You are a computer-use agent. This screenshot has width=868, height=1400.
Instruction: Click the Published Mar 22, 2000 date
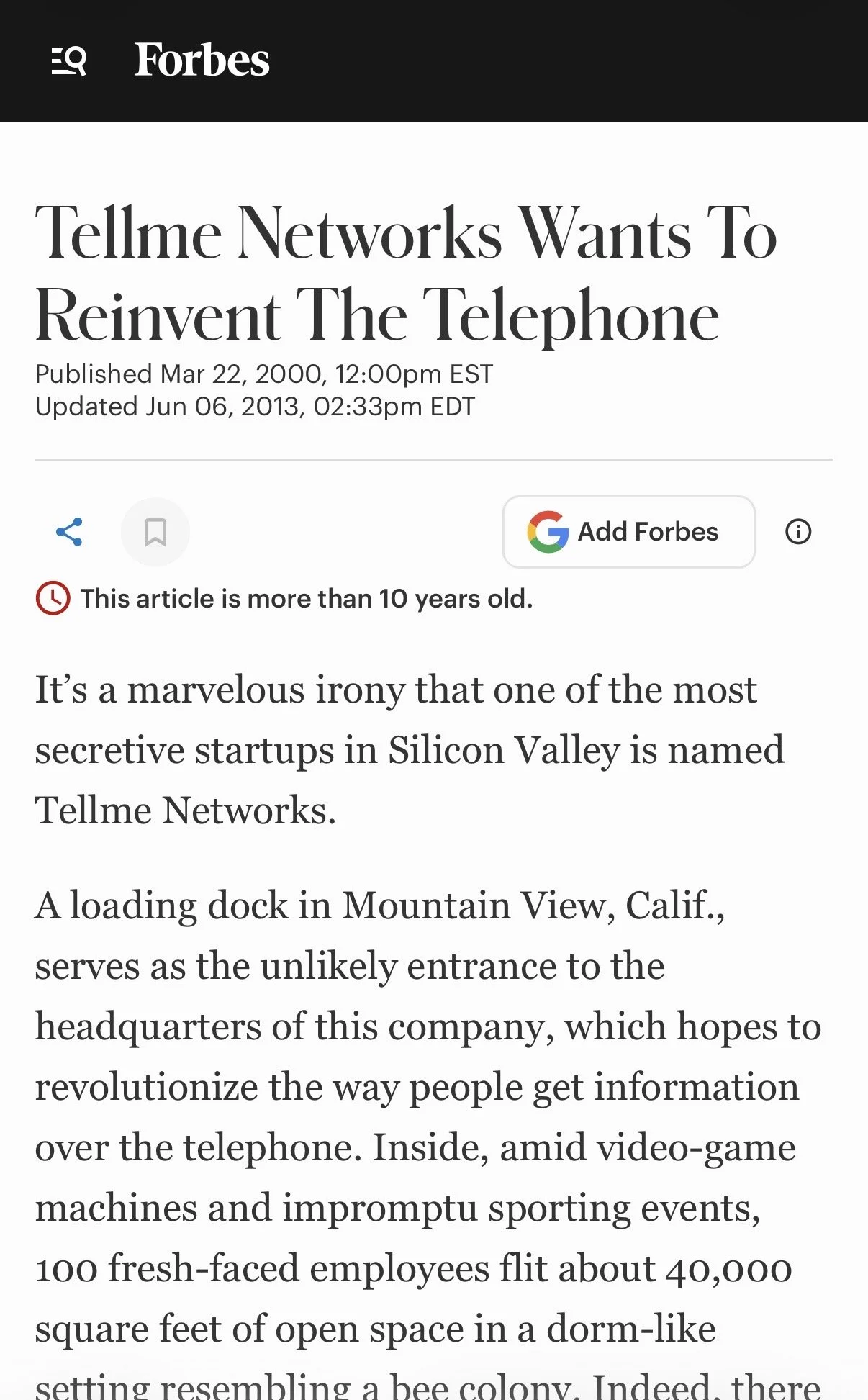(264, 374)
